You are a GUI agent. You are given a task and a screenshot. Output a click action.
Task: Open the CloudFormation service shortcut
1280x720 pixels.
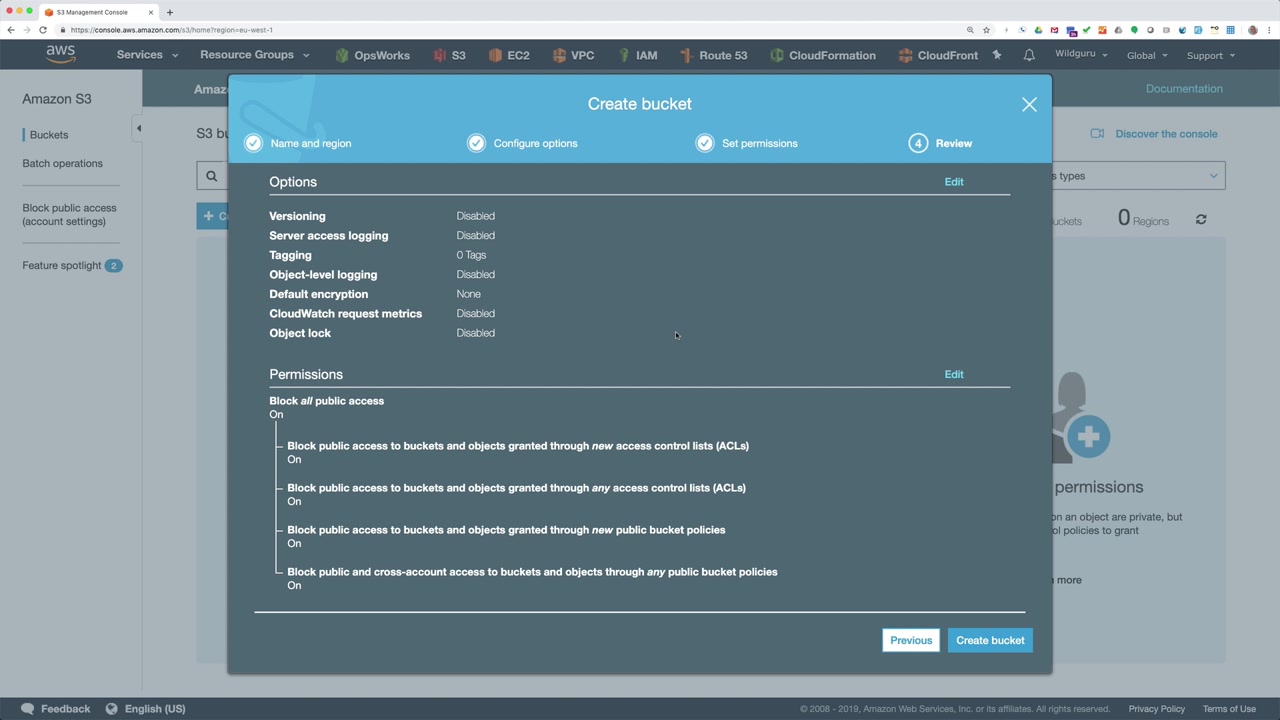coord(822,55)
